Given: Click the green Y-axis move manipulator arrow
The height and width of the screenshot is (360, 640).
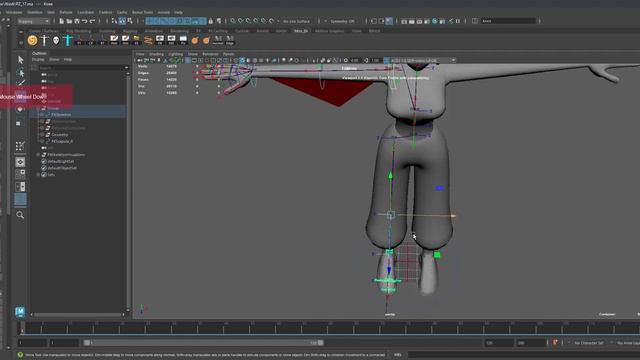Looking at the screenshot, I should tap(390, 176).
